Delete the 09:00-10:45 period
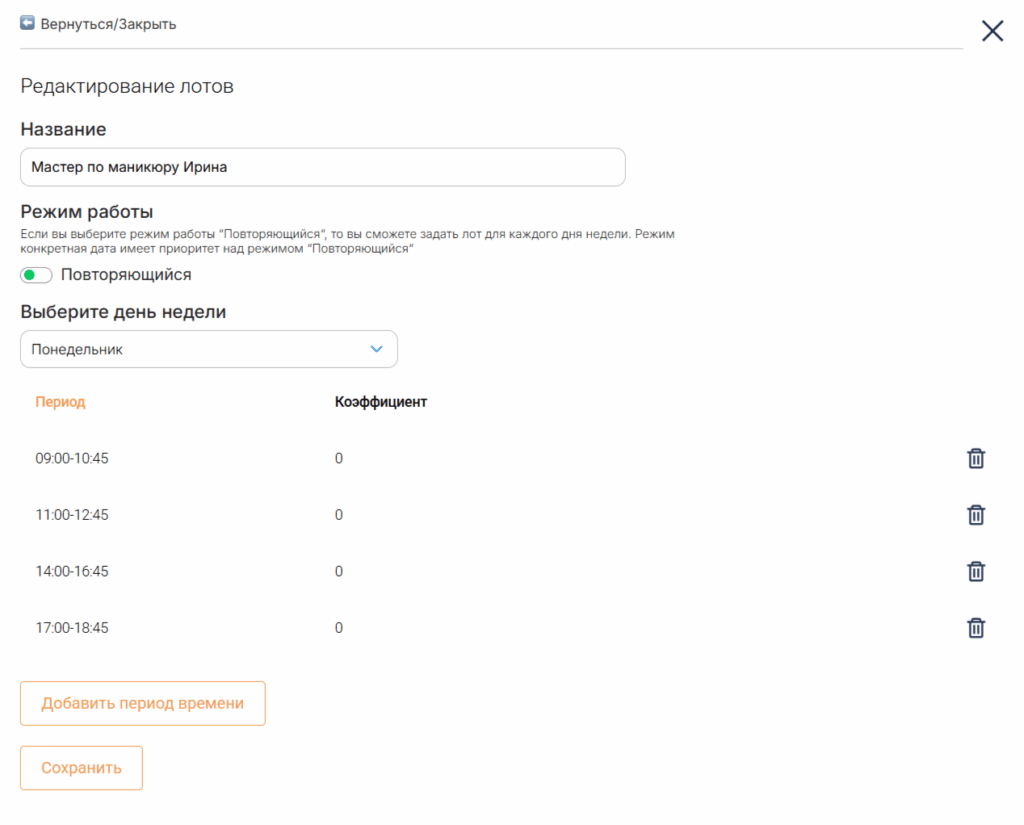Screen dimensions: 1024x825 976,459
